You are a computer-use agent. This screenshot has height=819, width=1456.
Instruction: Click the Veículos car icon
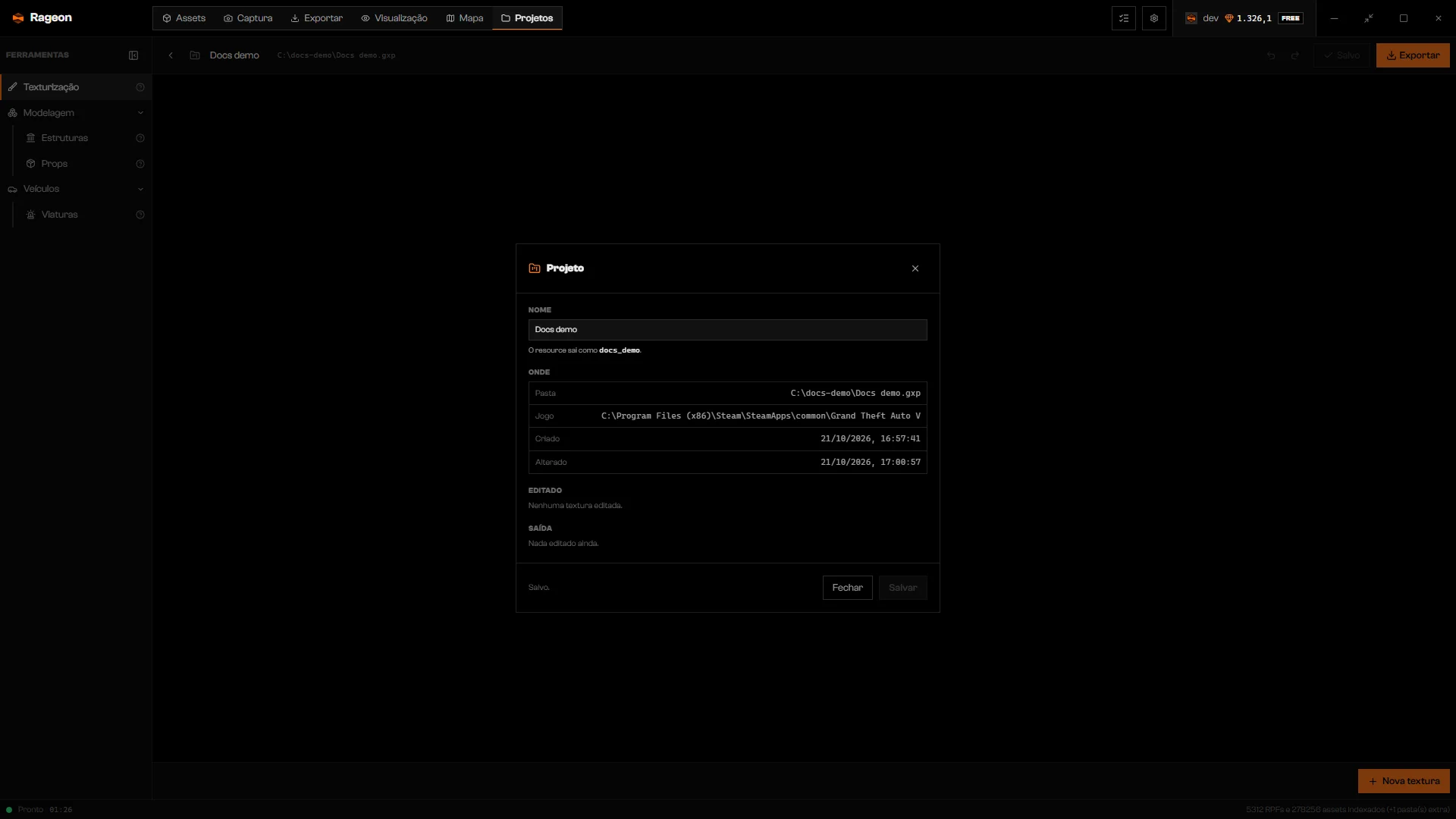(13, 189)
